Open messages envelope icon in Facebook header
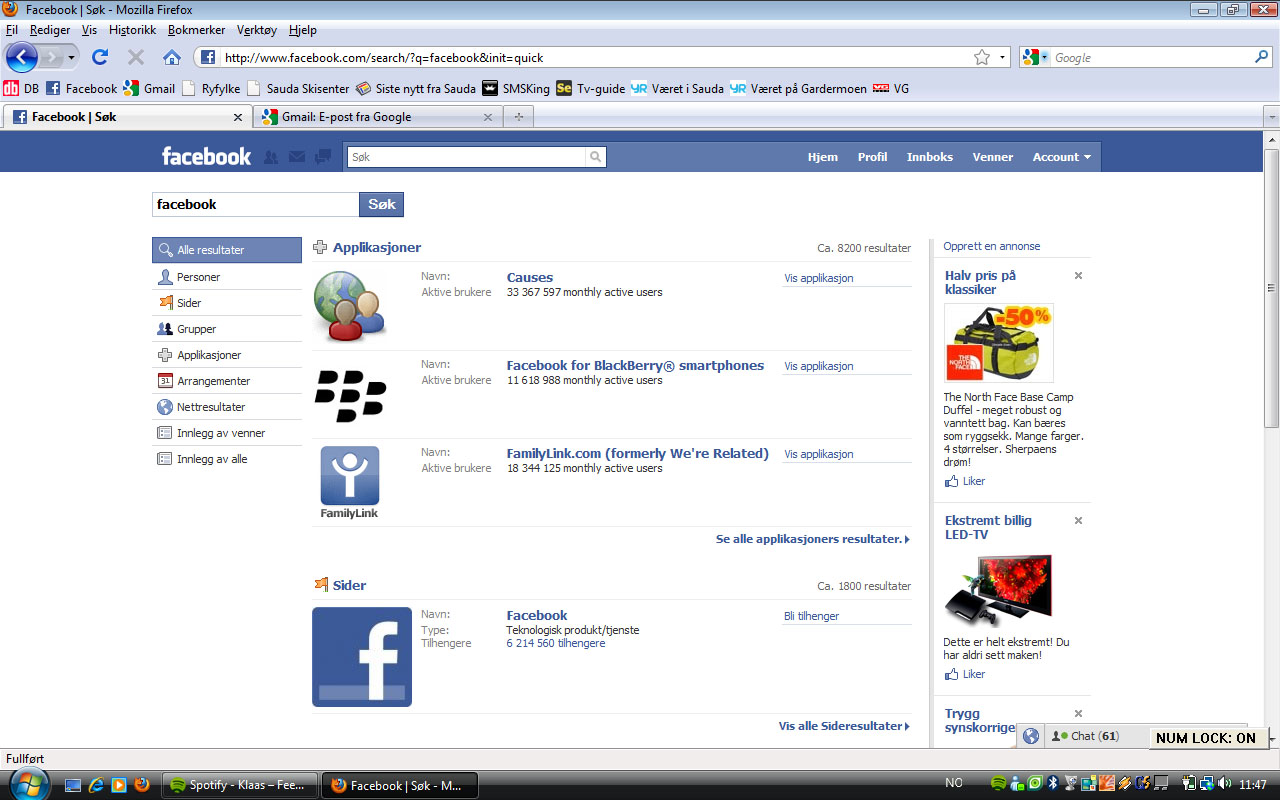 [x=297, y=157]
